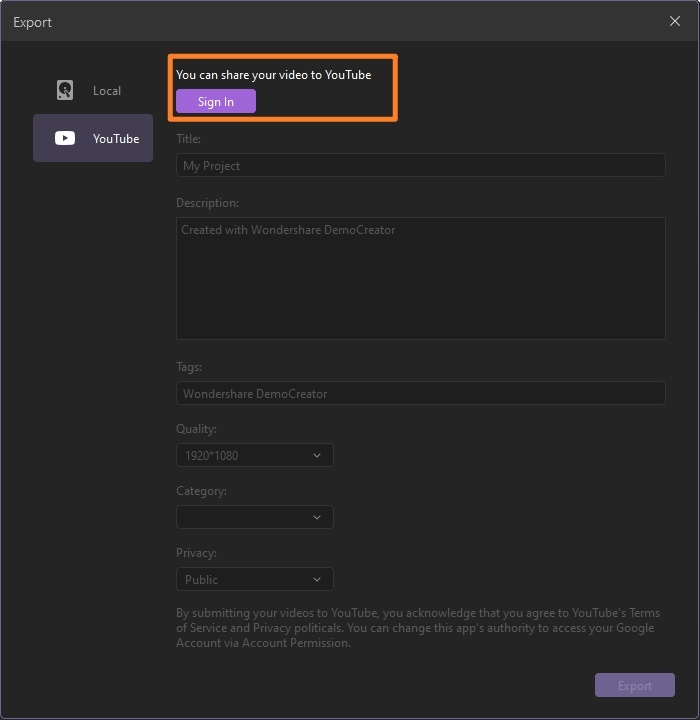Click the Export button

pos(634,685)
